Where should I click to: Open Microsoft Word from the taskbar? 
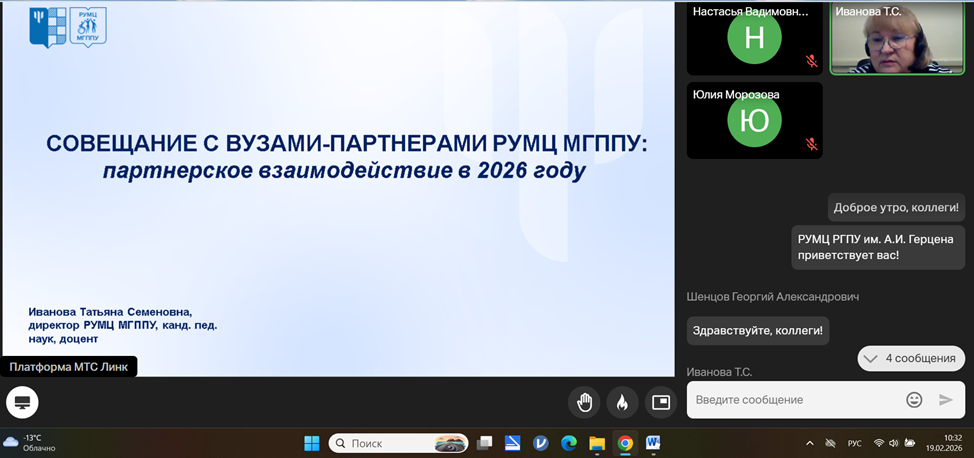tap(653, 443)
